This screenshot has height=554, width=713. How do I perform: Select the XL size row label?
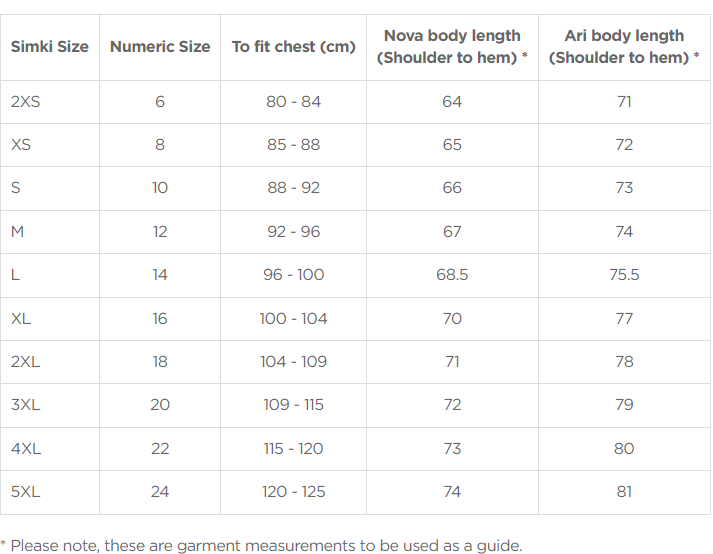pyautogui.click(x=21, y=318)
